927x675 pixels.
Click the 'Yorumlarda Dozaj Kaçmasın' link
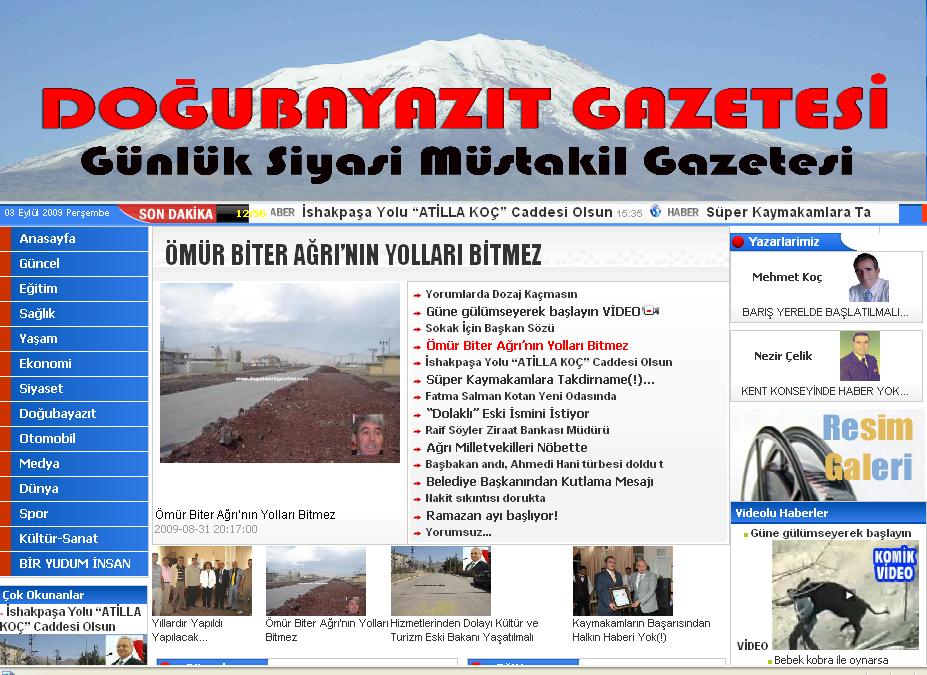[x=501, y=294]
